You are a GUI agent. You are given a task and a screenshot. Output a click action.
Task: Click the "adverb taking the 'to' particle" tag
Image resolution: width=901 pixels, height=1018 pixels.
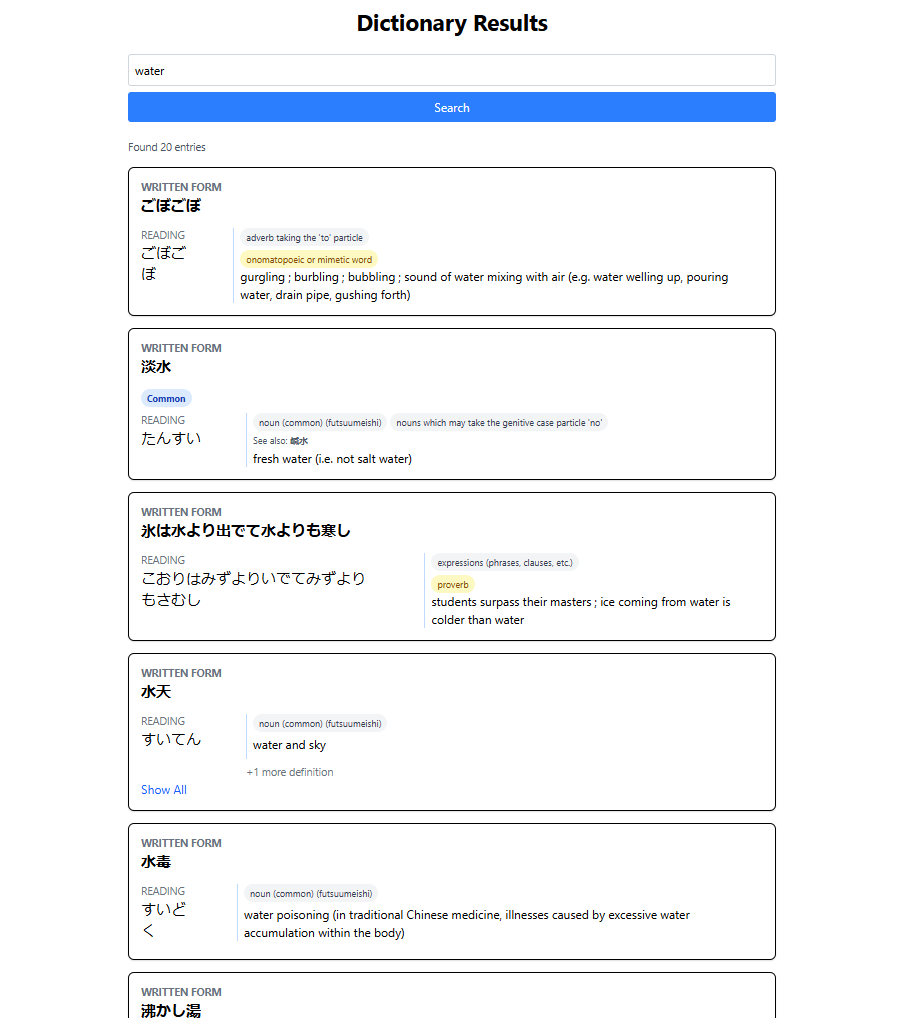[x=304, y=238]
